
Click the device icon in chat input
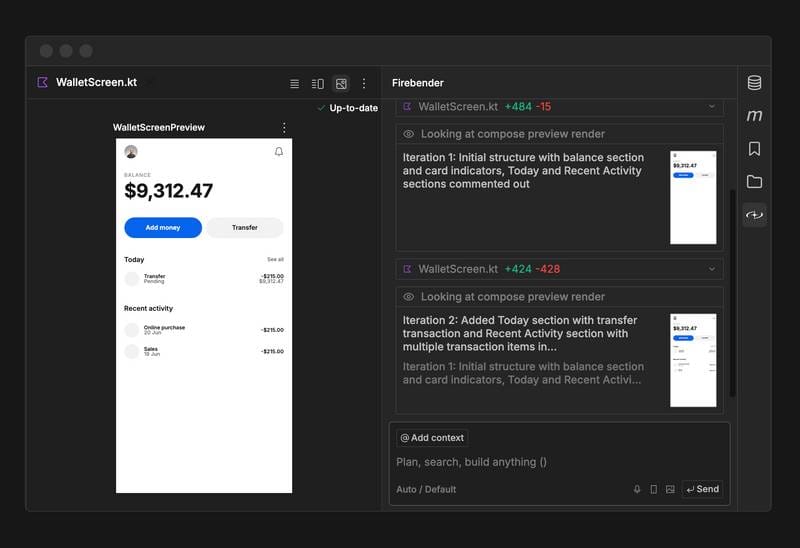click(654, 489)
